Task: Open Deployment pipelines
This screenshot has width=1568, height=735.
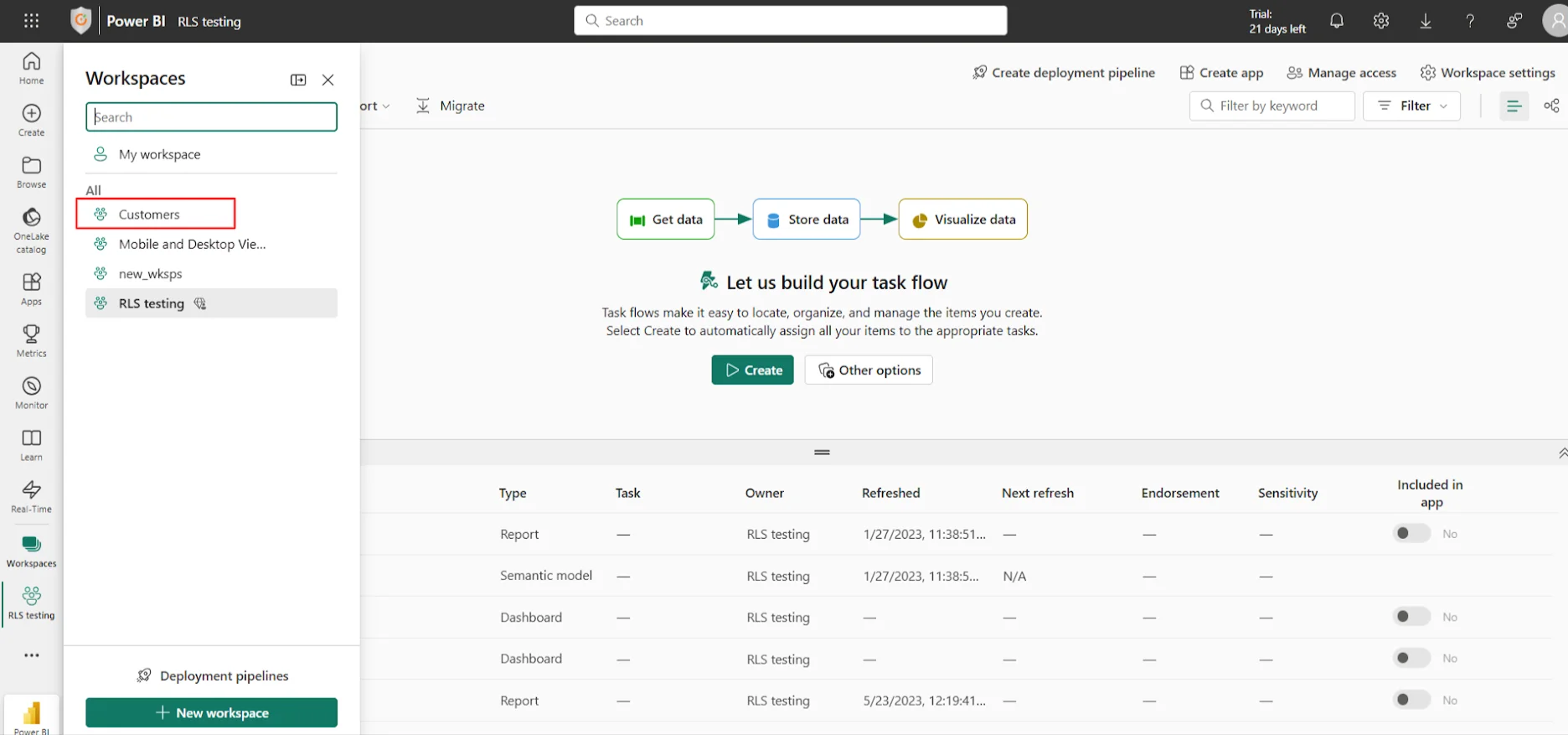Action: [212, 675]
